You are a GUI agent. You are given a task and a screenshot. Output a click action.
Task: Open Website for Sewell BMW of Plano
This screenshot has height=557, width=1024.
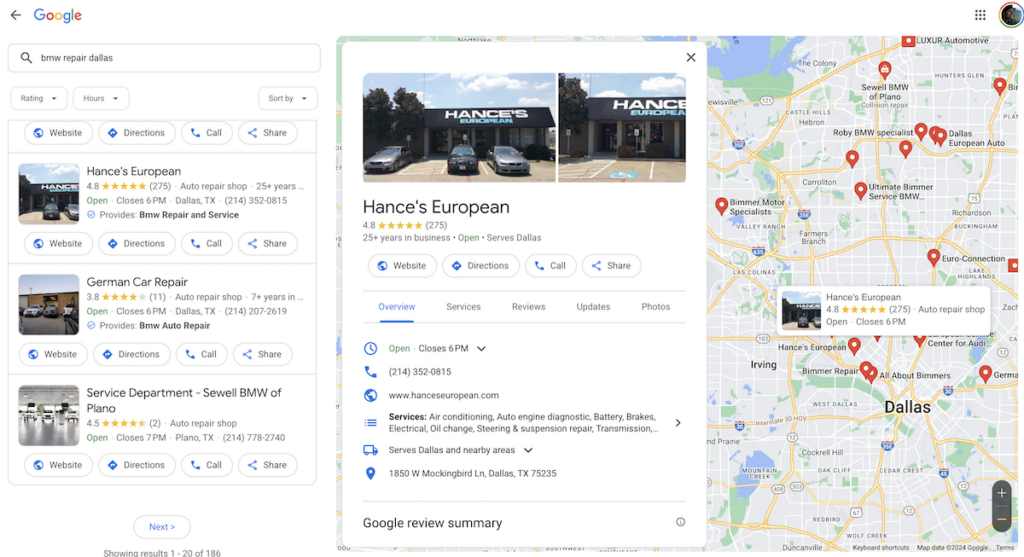coord(58,465)
